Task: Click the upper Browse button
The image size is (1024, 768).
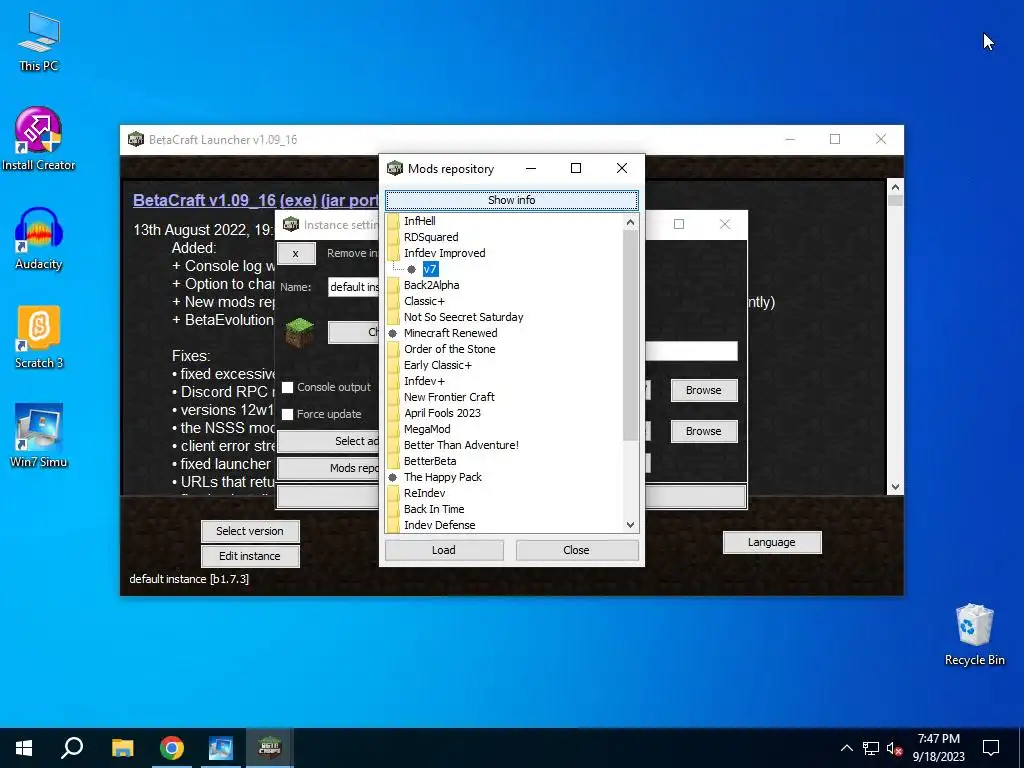Action: [703, 390]
